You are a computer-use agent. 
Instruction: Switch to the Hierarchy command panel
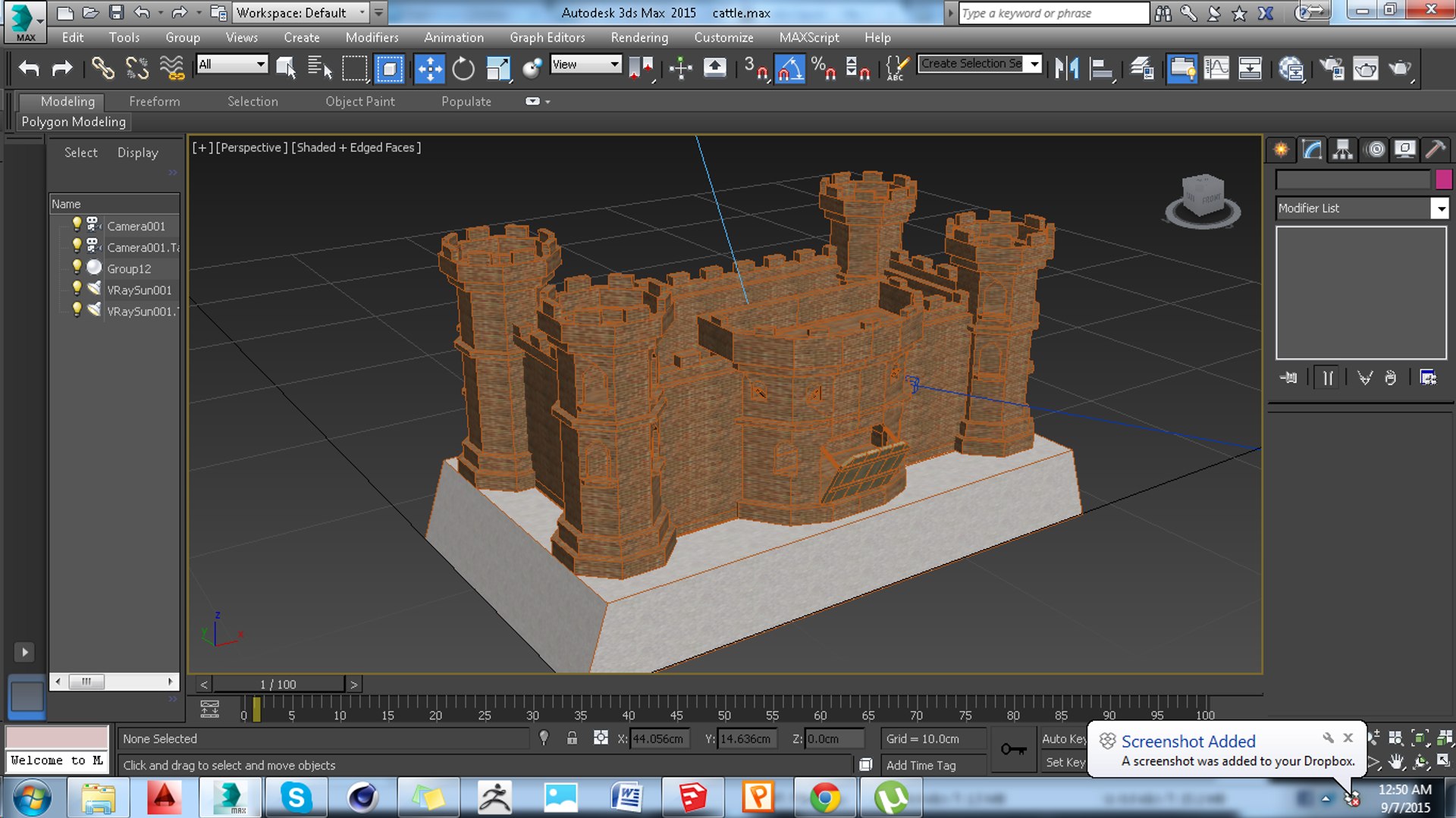coord(1342,149)
